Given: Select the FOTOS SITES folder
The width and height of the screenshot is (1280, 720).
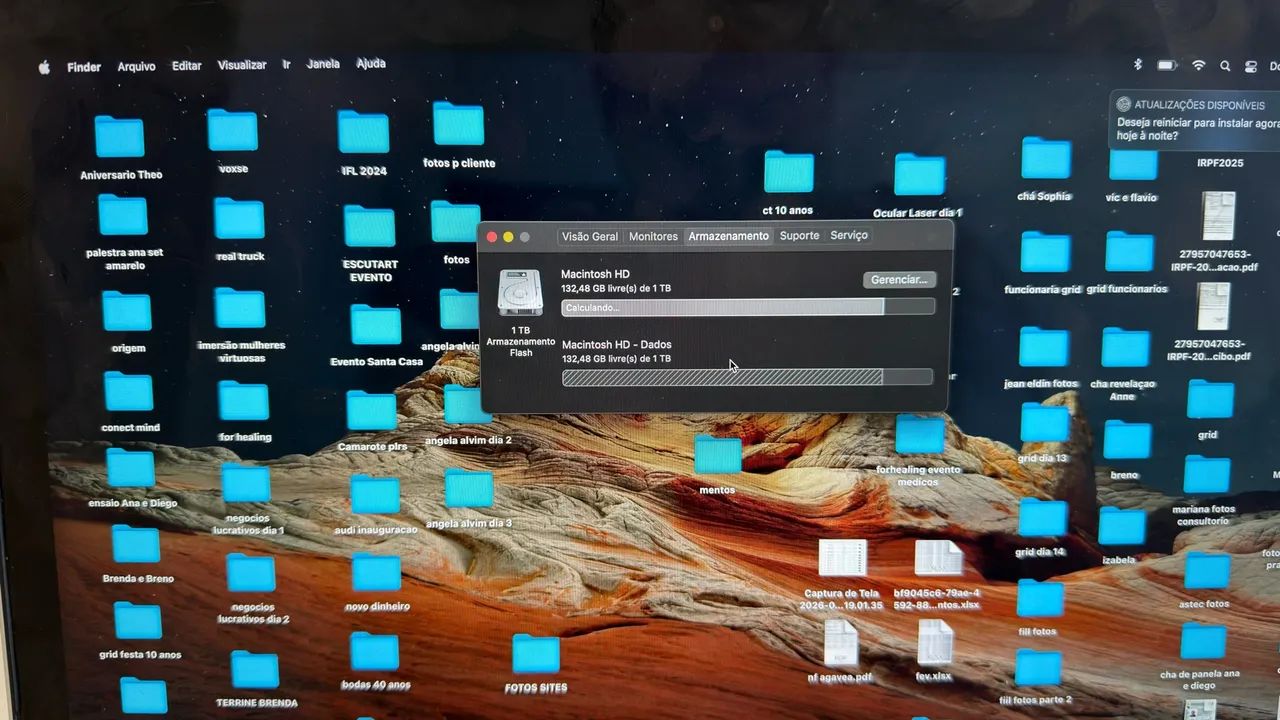Looking at the screenshot, I should (x=536, y=654).
